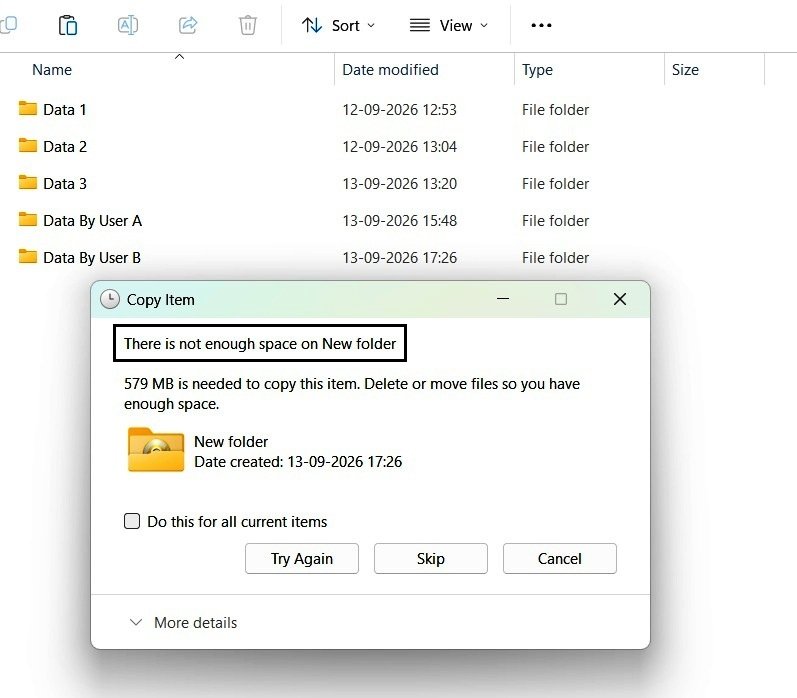Viewport: 797px width, 698px height.
Task: Click 'Date created: 13-09-2026 17:26' text
Action: (x=298, y=462)
